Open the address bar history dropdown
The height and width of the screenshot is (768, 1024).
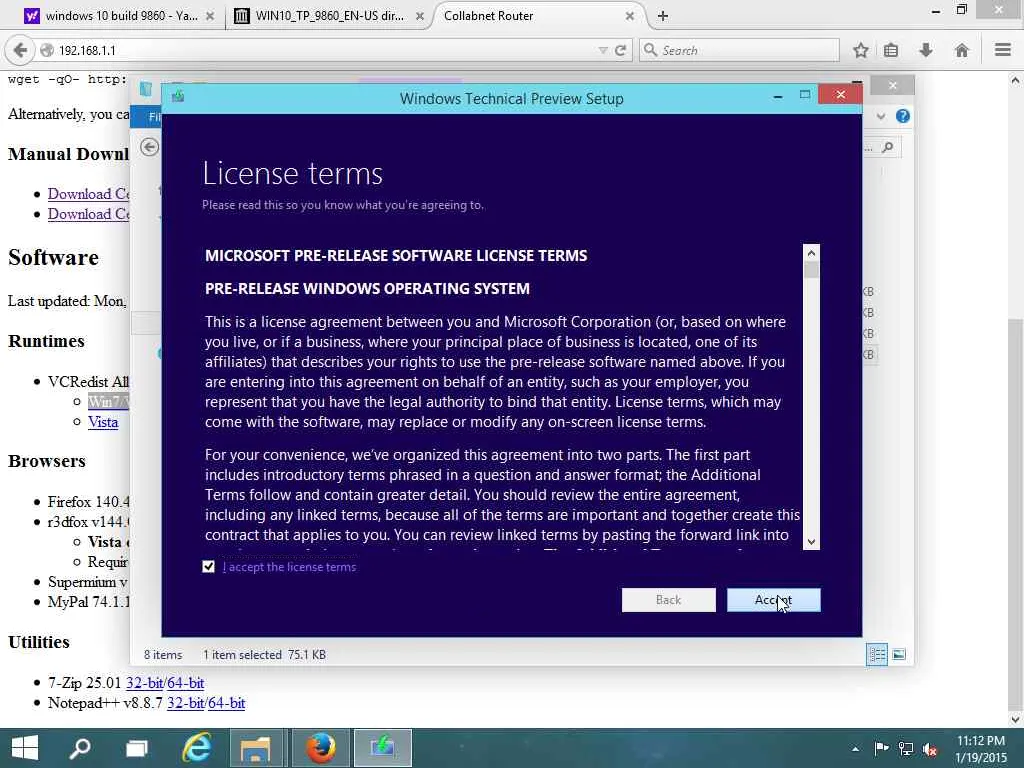point(603,50)
